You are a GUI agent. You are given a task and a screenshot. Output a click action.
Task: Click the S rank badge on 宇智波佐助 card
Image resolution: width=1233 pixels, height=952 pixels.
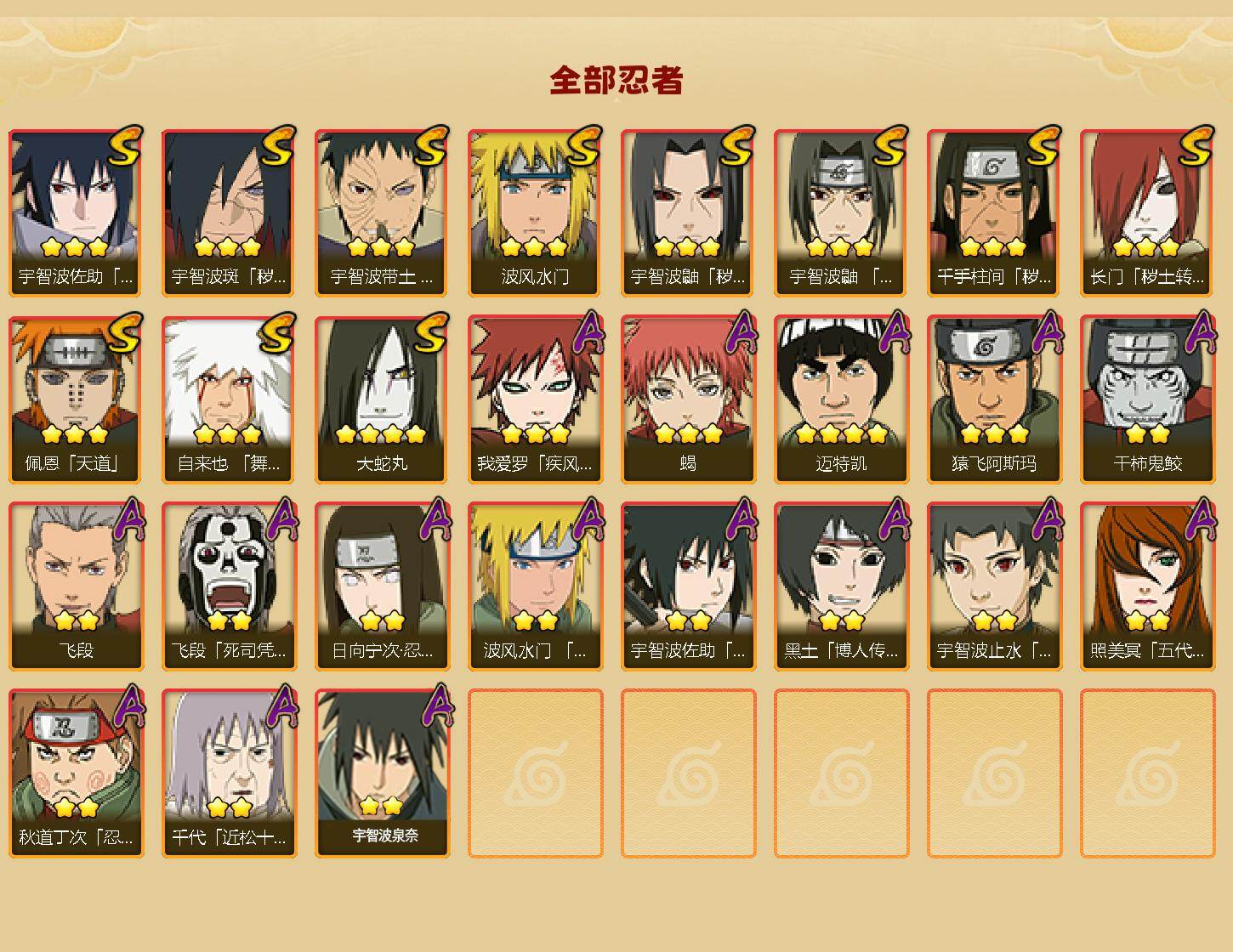click(124, 145)
